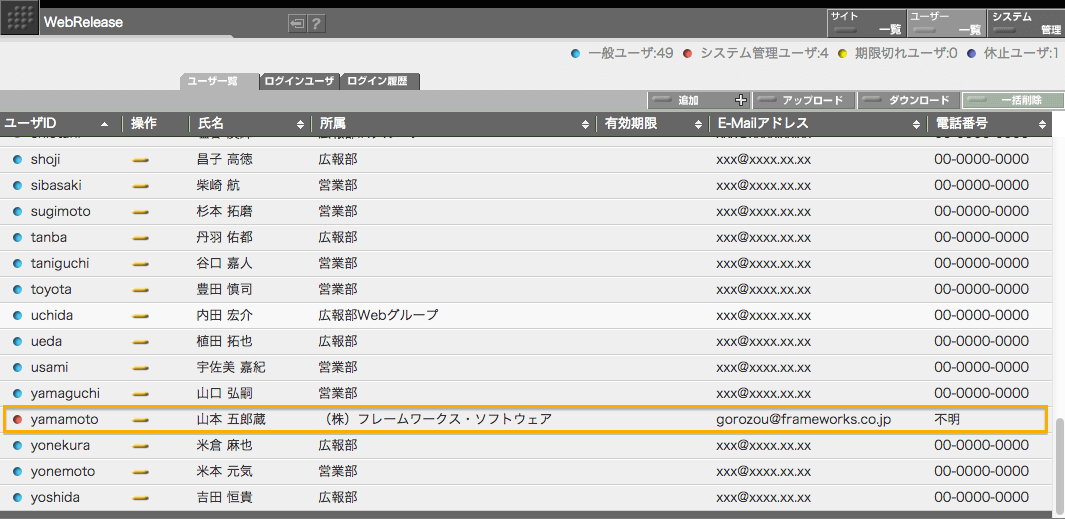This screenshot has height=519, width=1065.
Task: Sort the list by ユーザID column arrow
Action: click(105, 124)
